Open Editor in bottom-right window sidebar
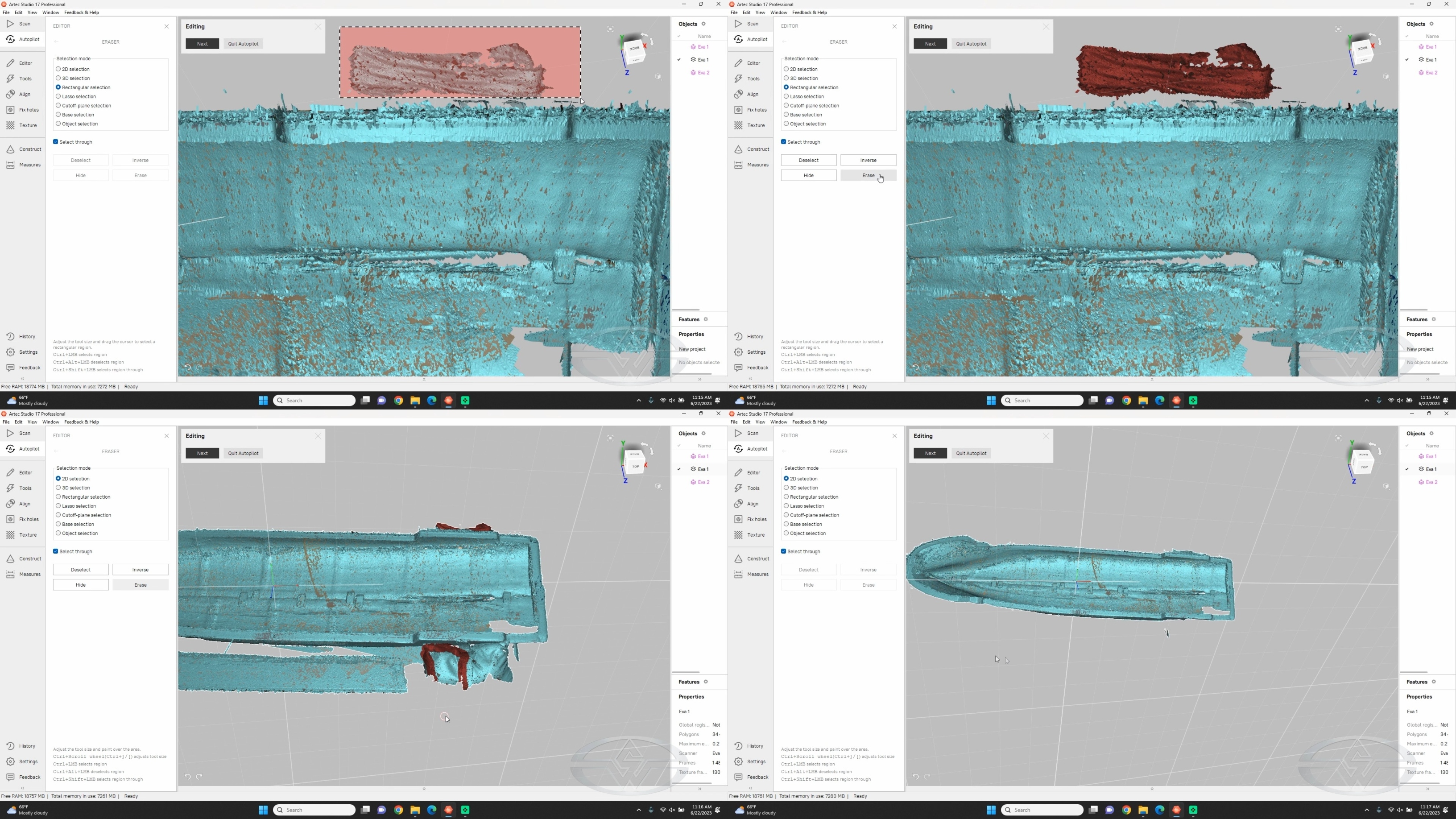 point(748,472)
